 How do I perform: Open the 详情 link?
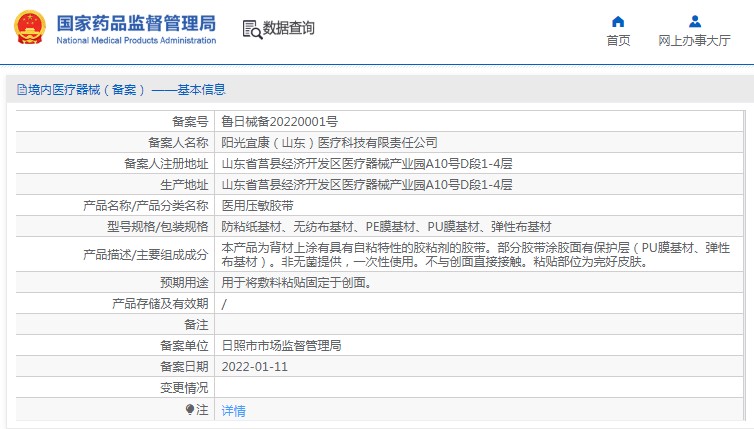[x=234, y=411]
